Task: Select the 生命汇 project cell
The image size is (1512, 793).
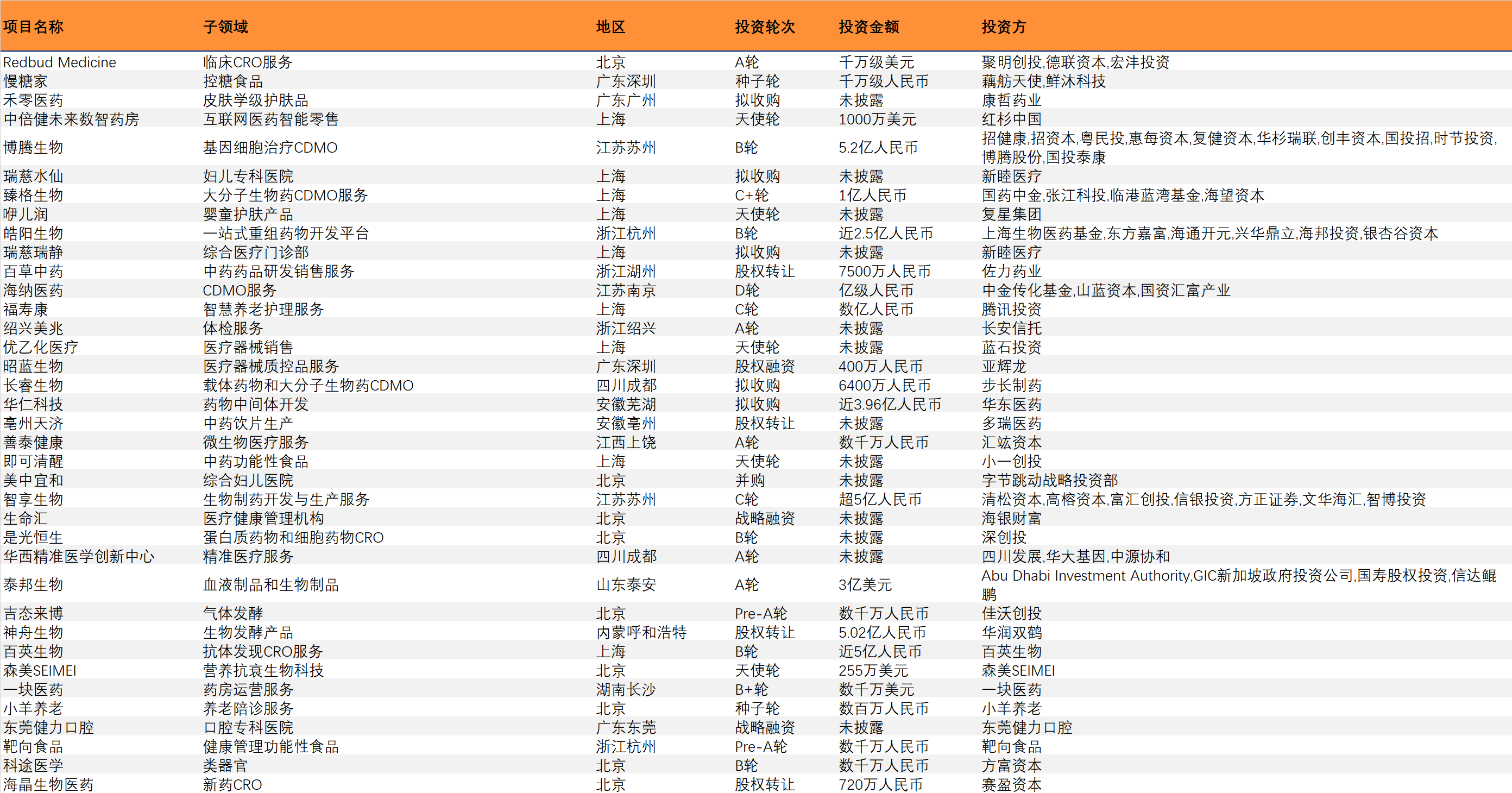Action: 25,519
